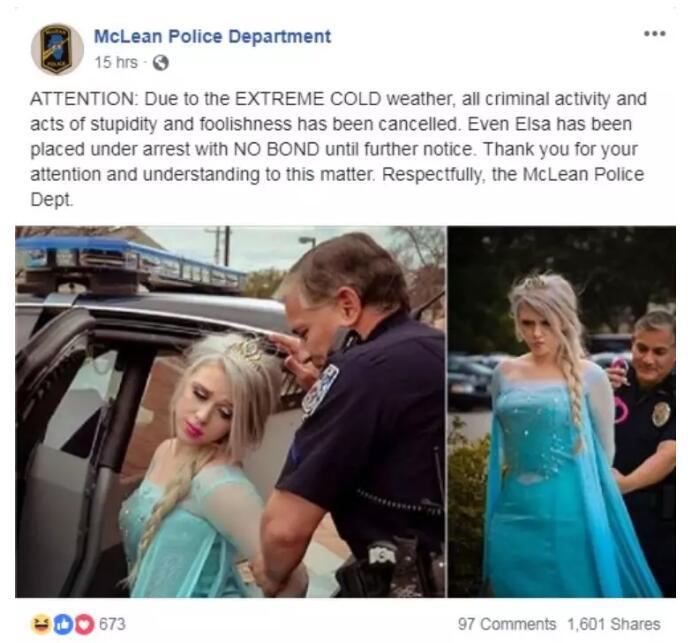Click the blue Like thumbs-up reaction icon

point(63,624)
